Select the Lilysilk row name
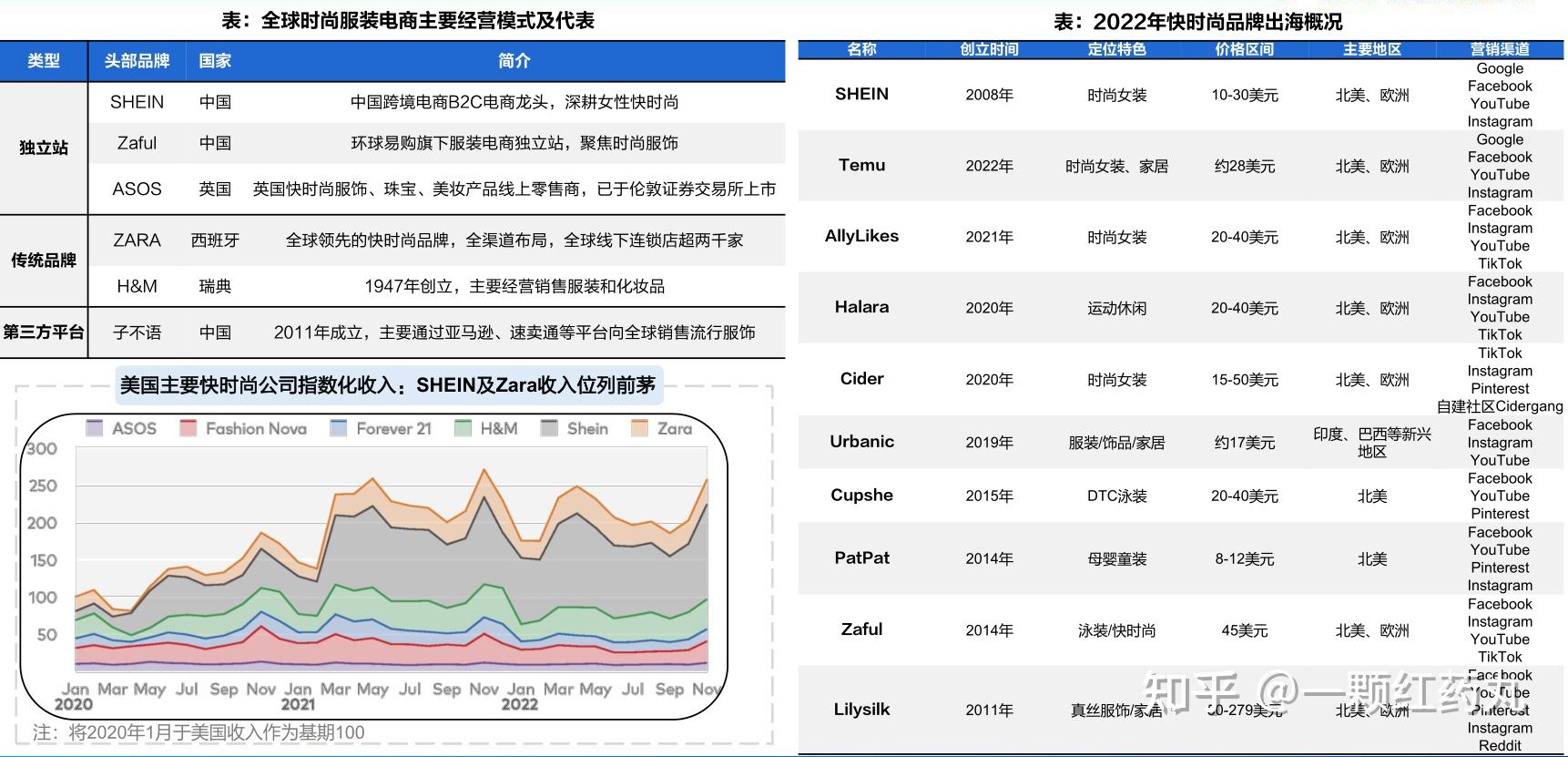Viewport: 1568px width, 757px height. coord(861,709)
